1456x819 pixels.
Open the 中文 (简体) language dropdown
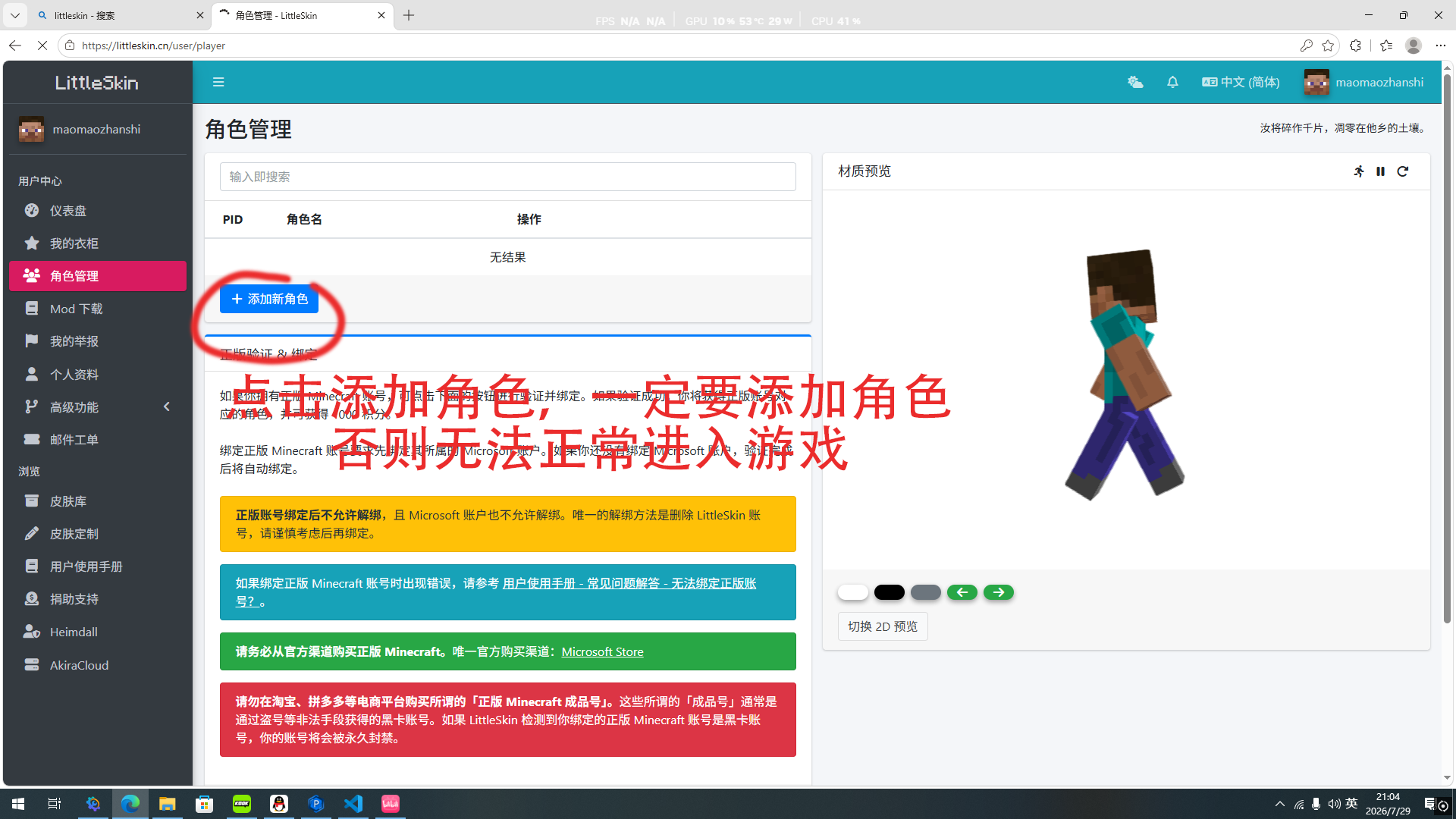click(1241, 82)
